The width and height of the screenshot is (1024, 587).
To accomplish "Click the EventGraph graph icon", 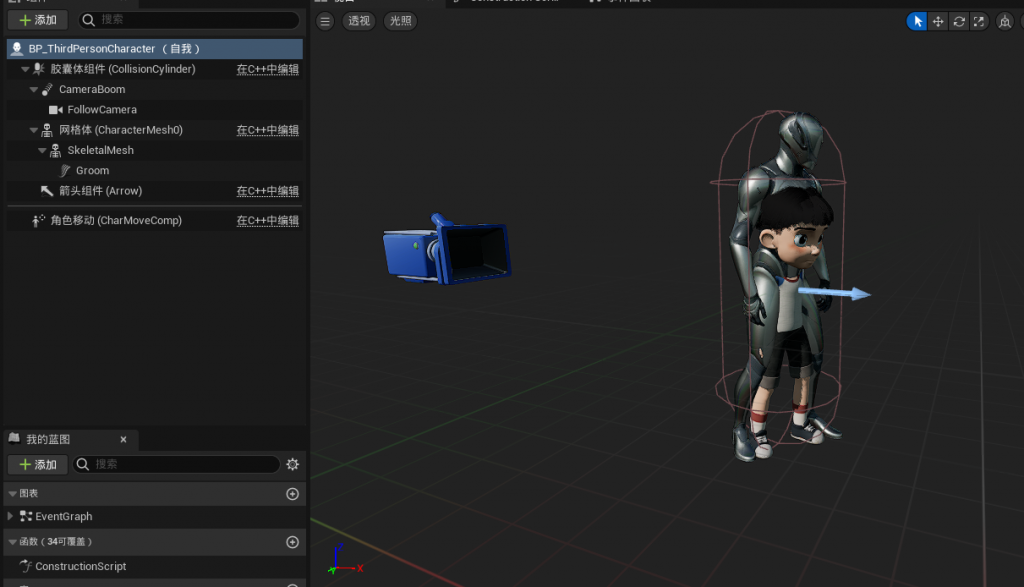I will click(26, 516).
